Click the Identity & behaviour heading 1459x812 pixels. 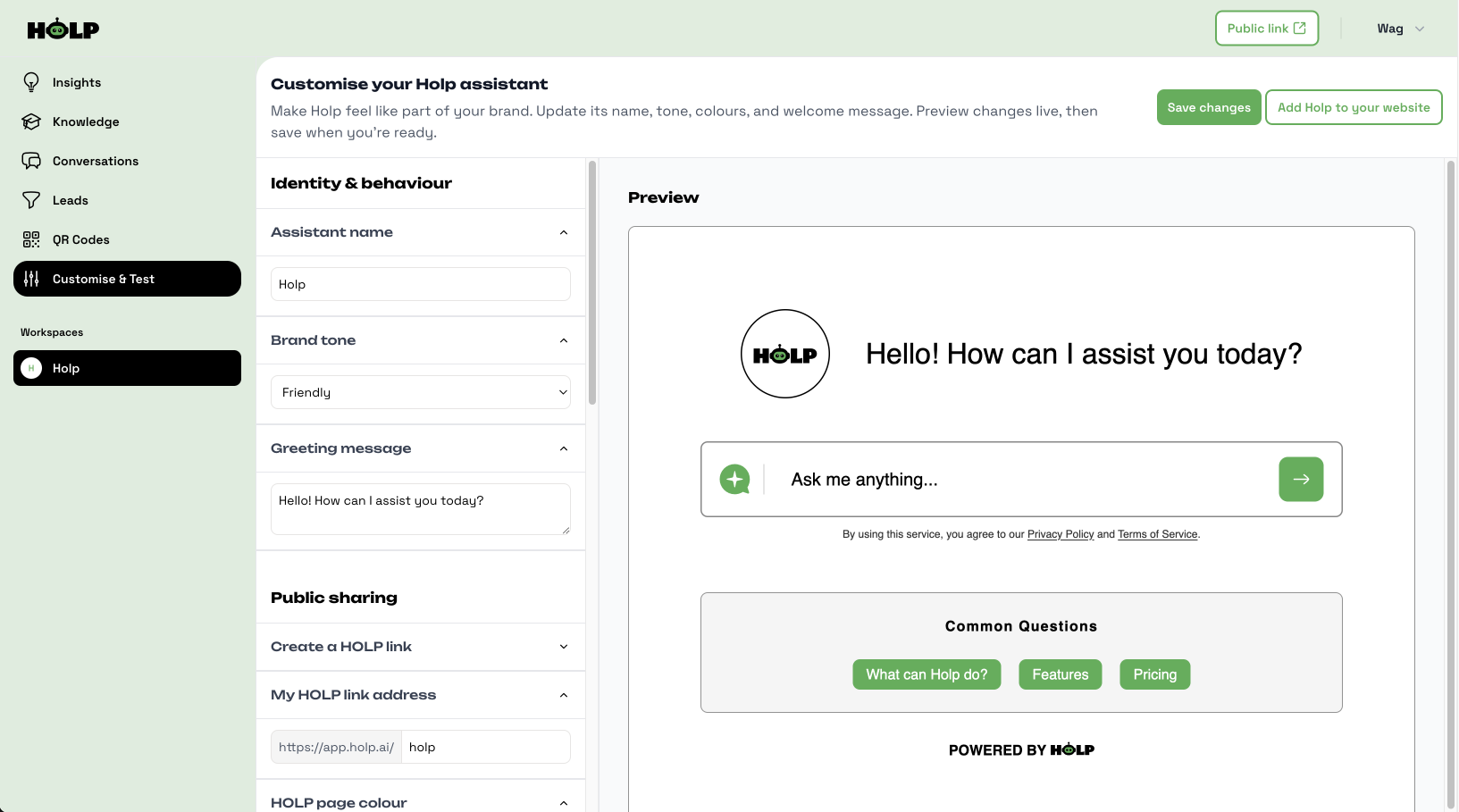(361, 183)
